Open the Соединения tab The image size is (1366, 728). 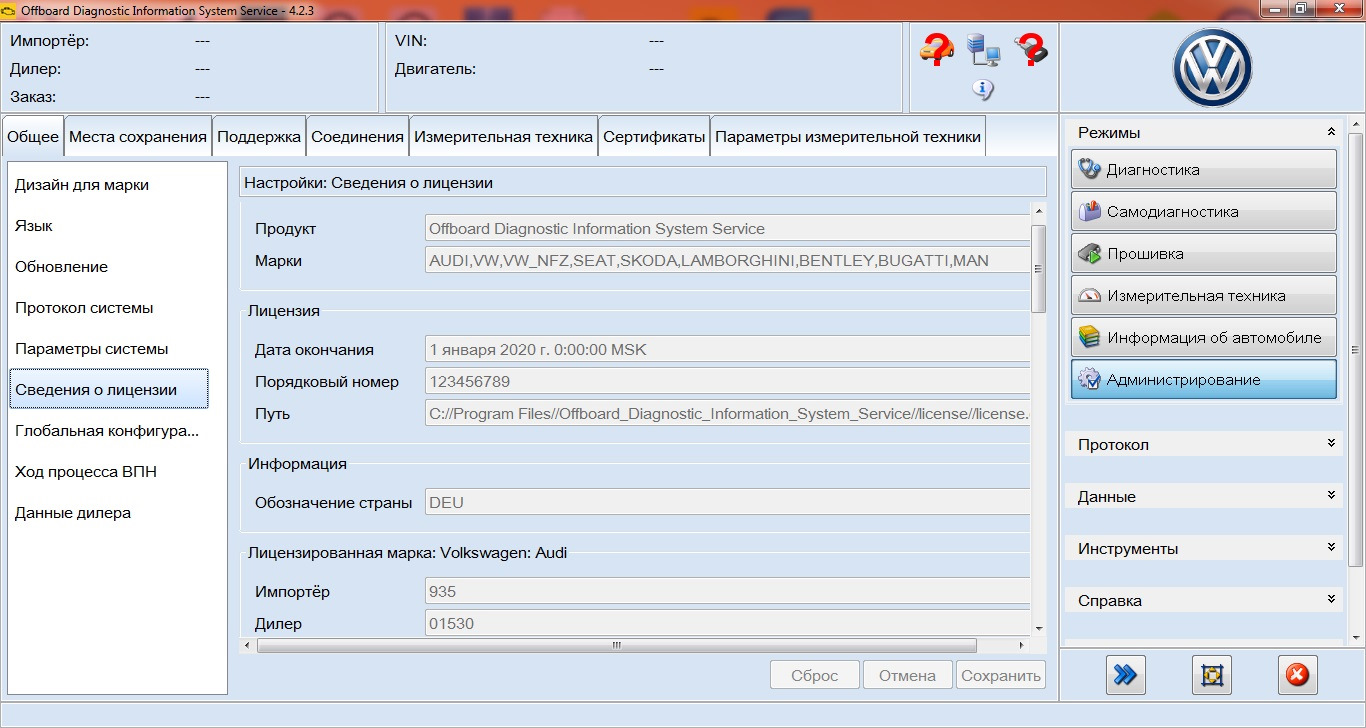(x=358, y=137)
